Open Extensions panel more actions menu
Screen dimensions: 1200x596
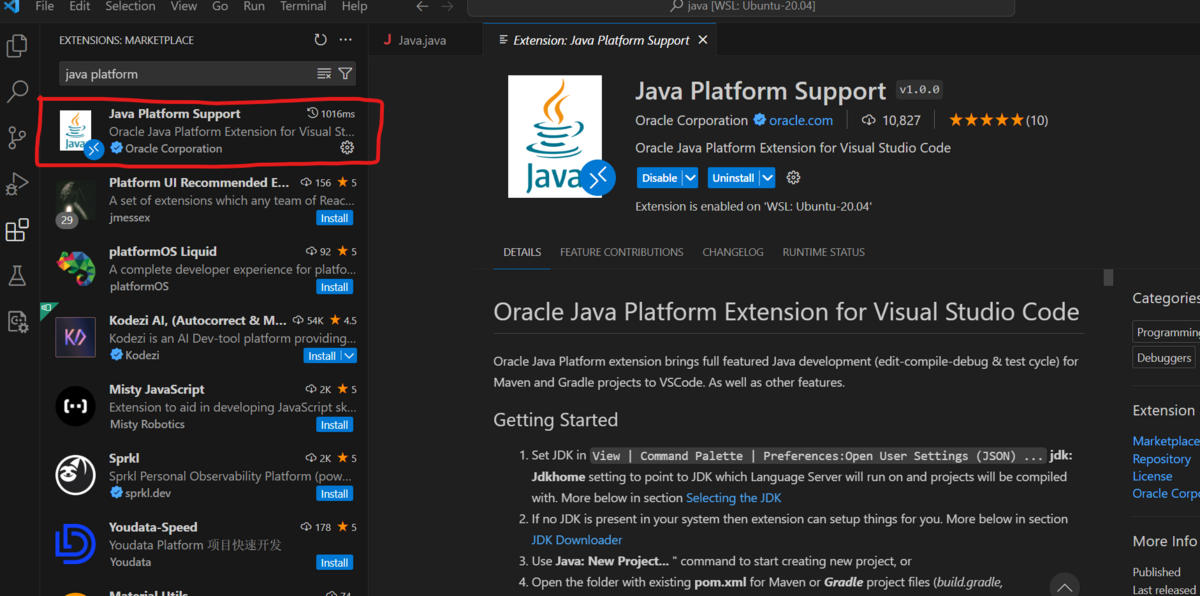tap(345, 40)
